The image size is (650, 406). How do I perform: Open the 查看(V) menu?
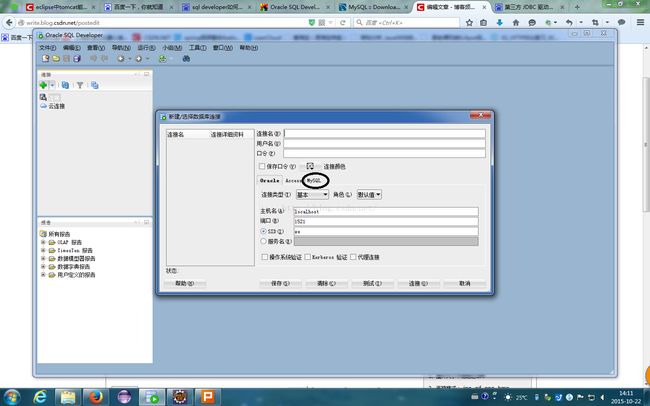[x=96, y=48]
